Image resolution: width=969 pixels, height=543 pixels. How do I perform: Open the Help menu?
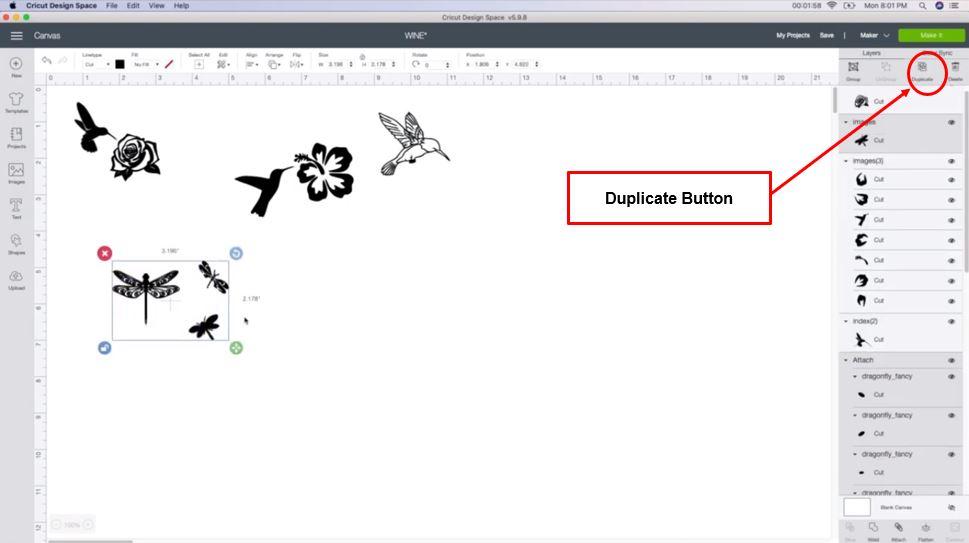click(181, 6)
